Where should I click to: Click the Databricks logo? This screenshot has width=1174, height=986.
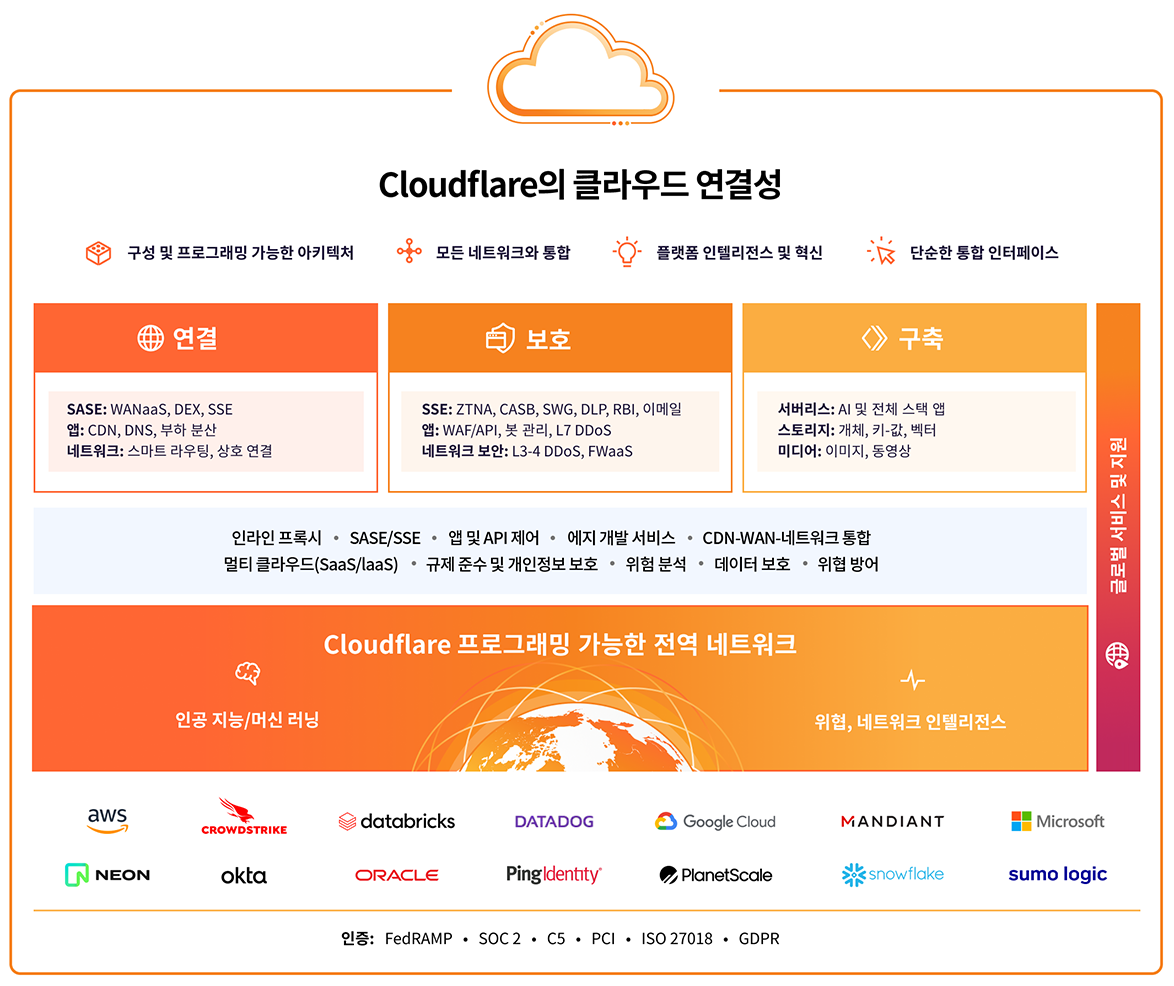tap(397, 821)
